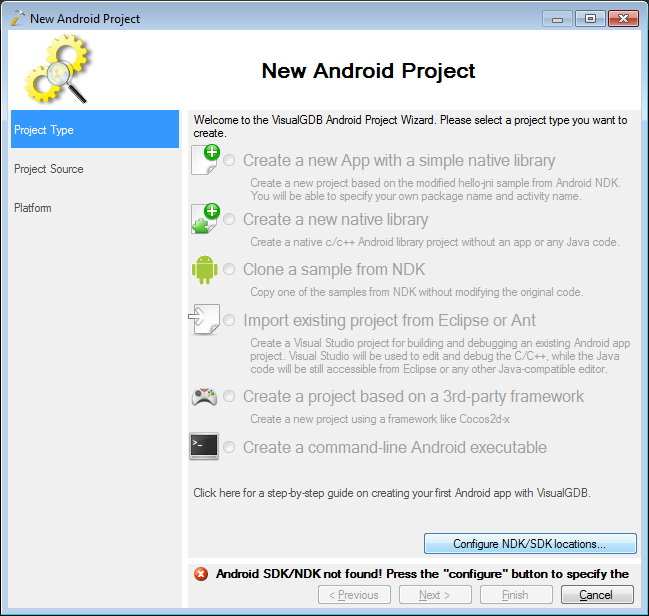Click the red error icon in status message

(201, 574)
